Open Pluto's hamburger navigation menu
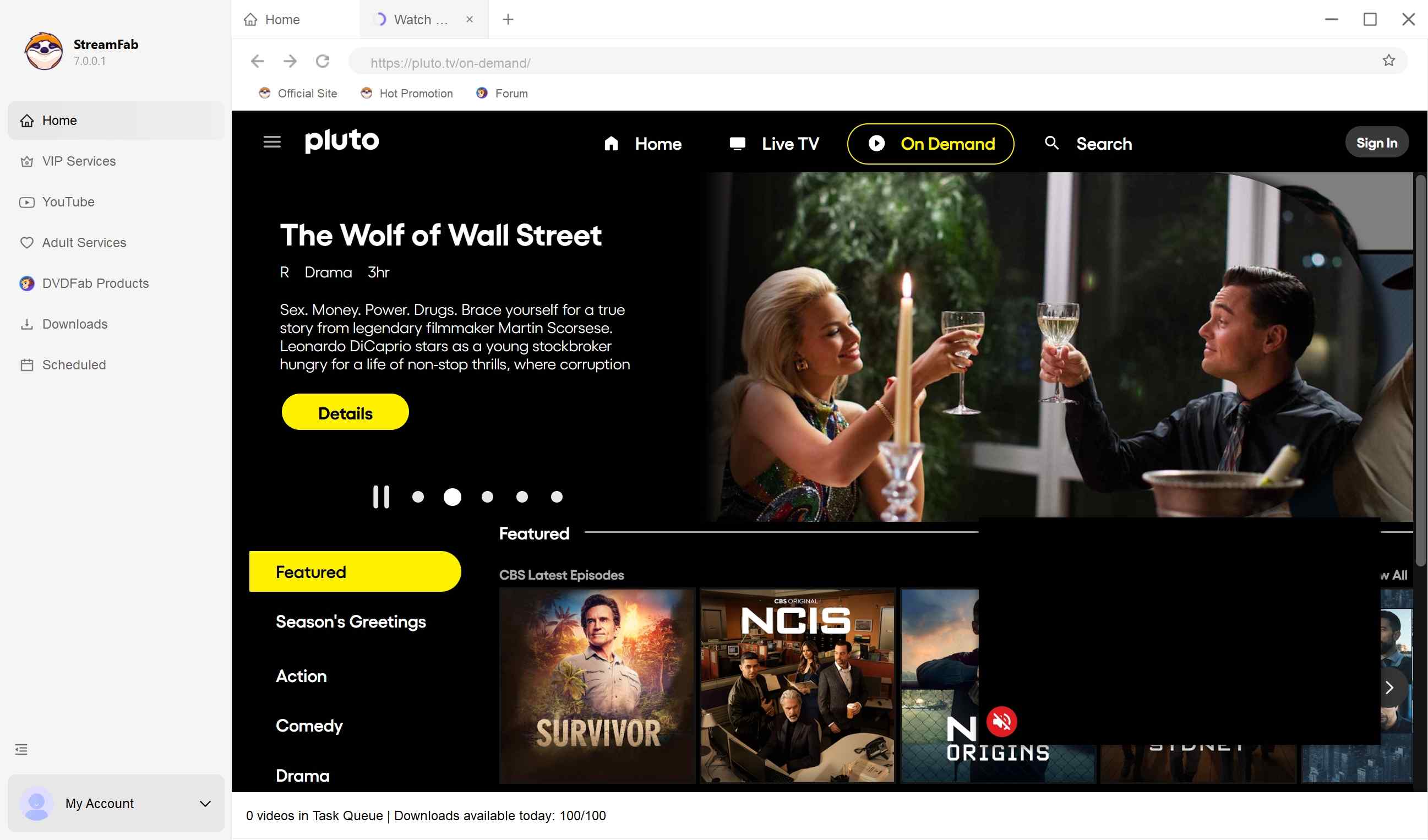 [271, 142]
